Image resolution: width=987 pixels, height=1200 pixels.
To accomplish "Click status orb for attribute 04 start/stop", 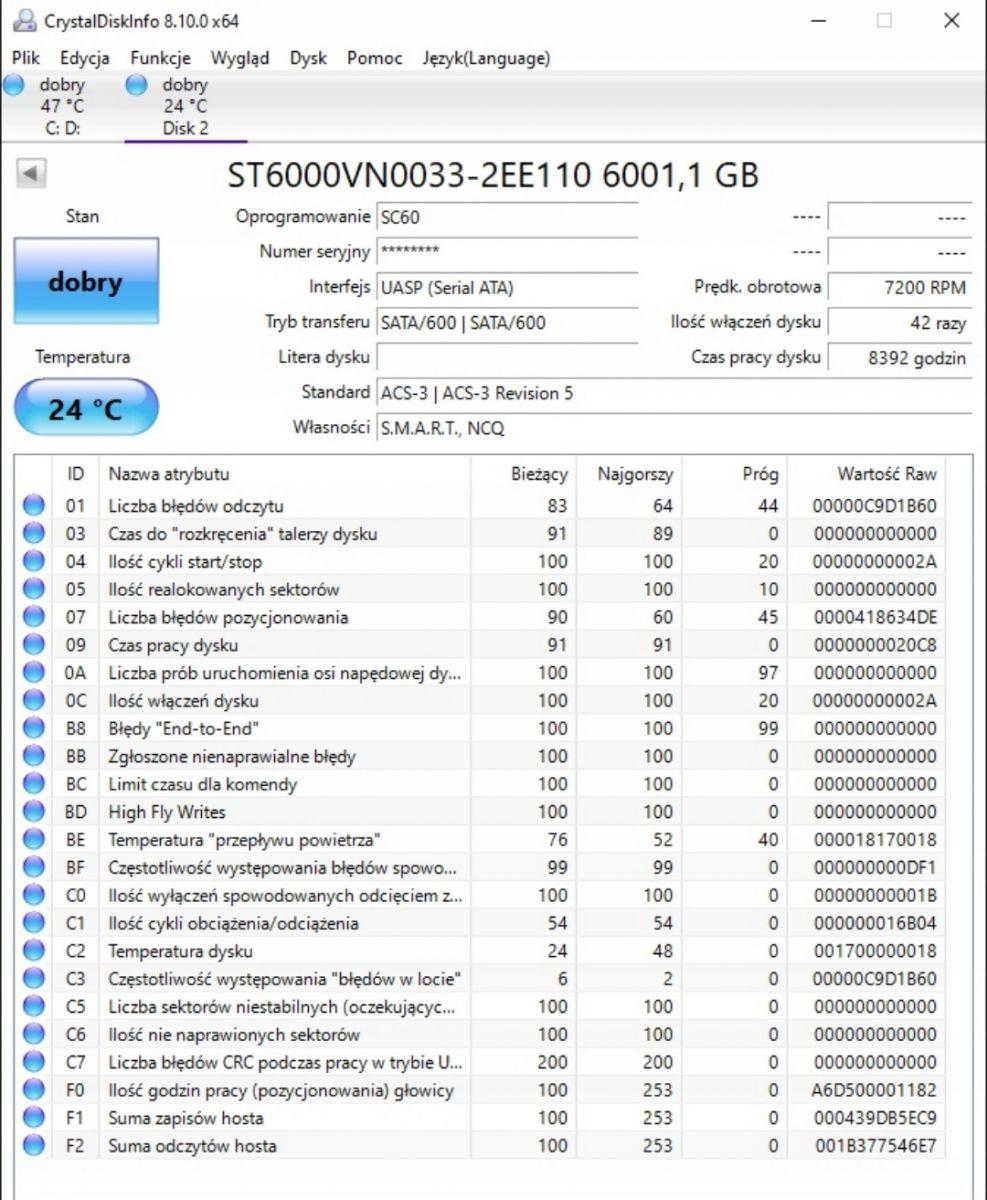I will pos(34,562).
